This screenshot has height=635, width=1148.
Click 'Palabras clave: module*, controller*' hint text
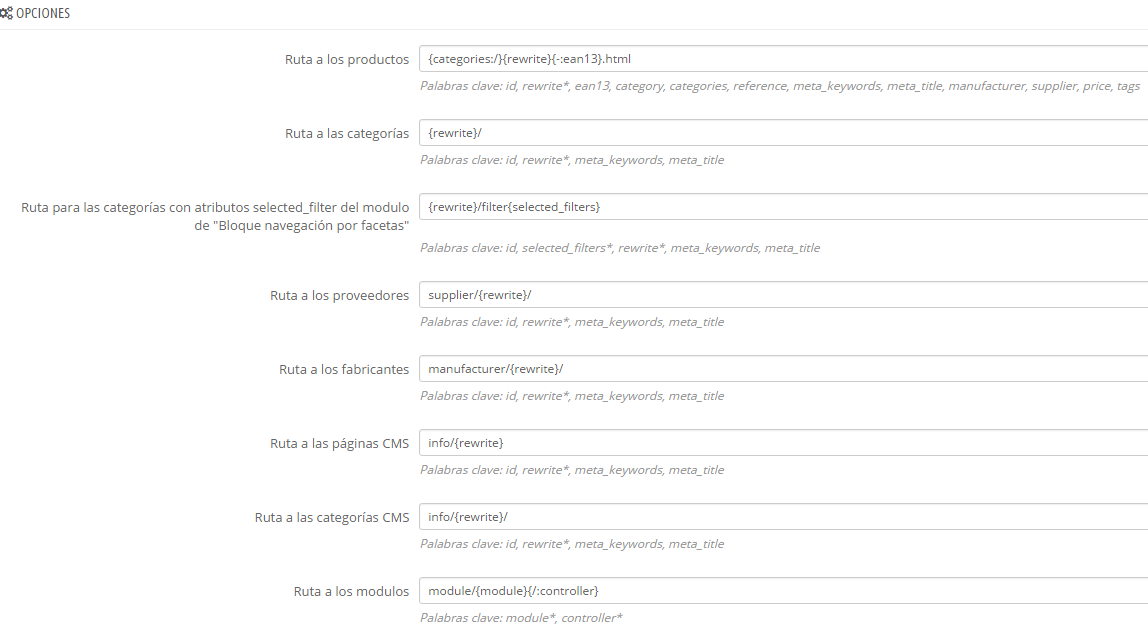(x=521, y=617)
